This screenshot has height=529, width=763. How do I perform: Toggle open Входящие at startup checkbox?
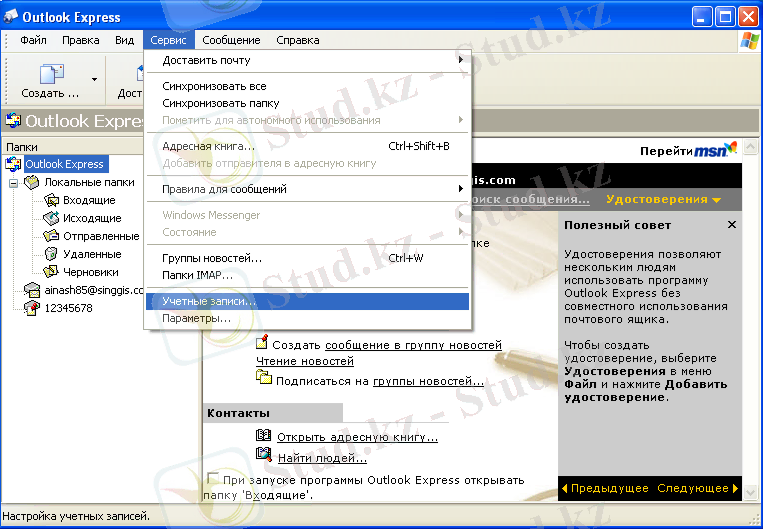coord(213,478)
